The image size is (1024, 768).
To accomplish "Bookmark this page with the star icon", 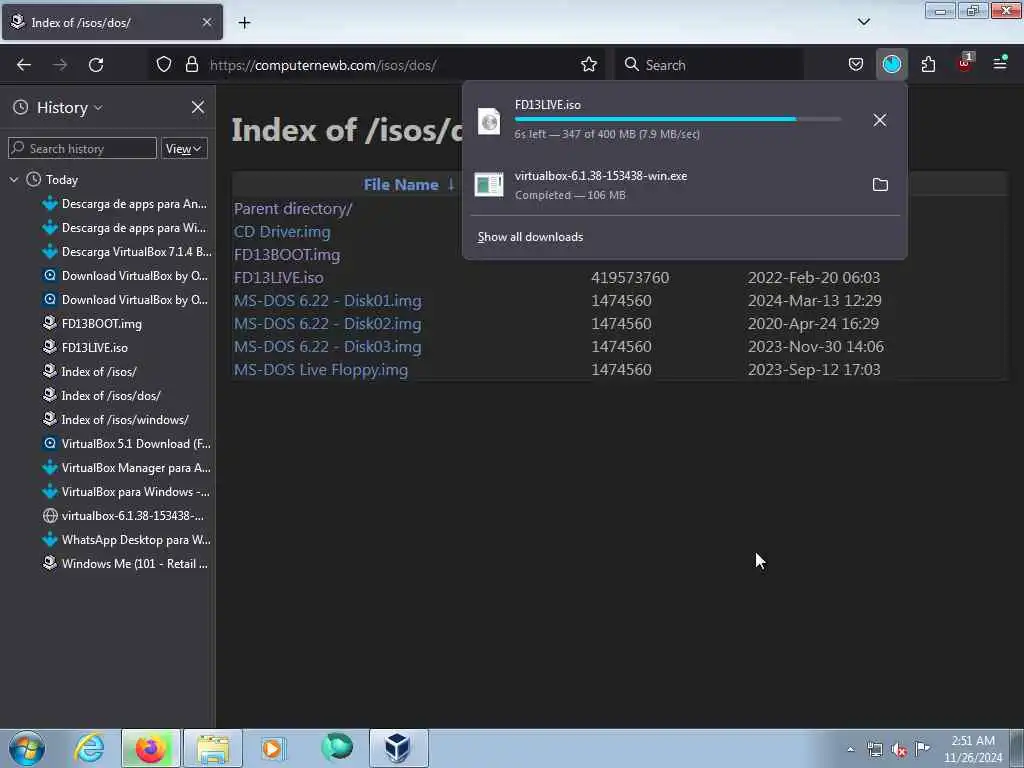I will coord(588,64).
